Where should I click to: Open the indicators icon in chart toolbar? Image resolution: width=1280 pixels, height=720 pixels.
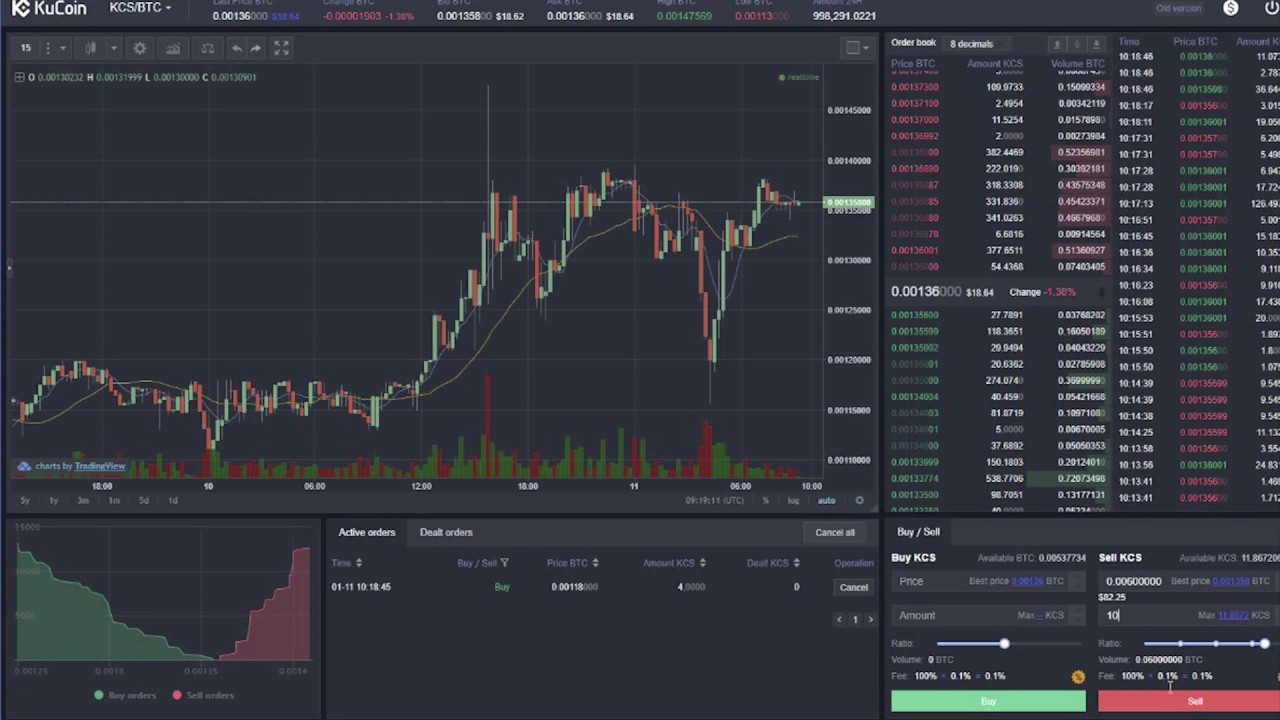173,48
